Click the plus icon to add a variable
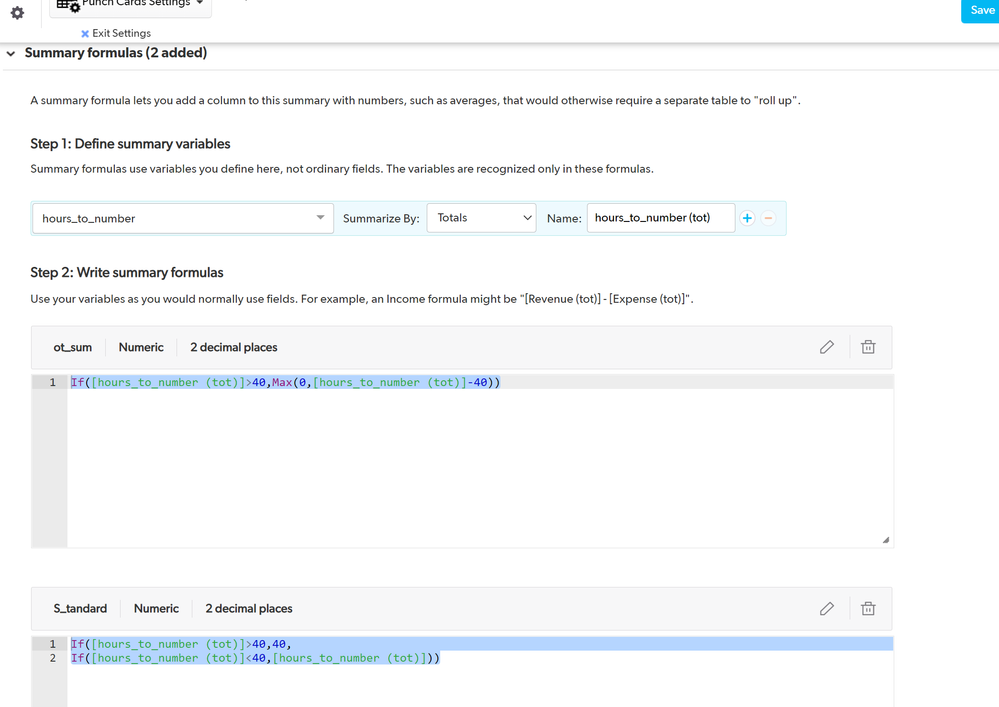Image resolution: width=999 pixels, height=707 pixels. click(x=747, y=218)
